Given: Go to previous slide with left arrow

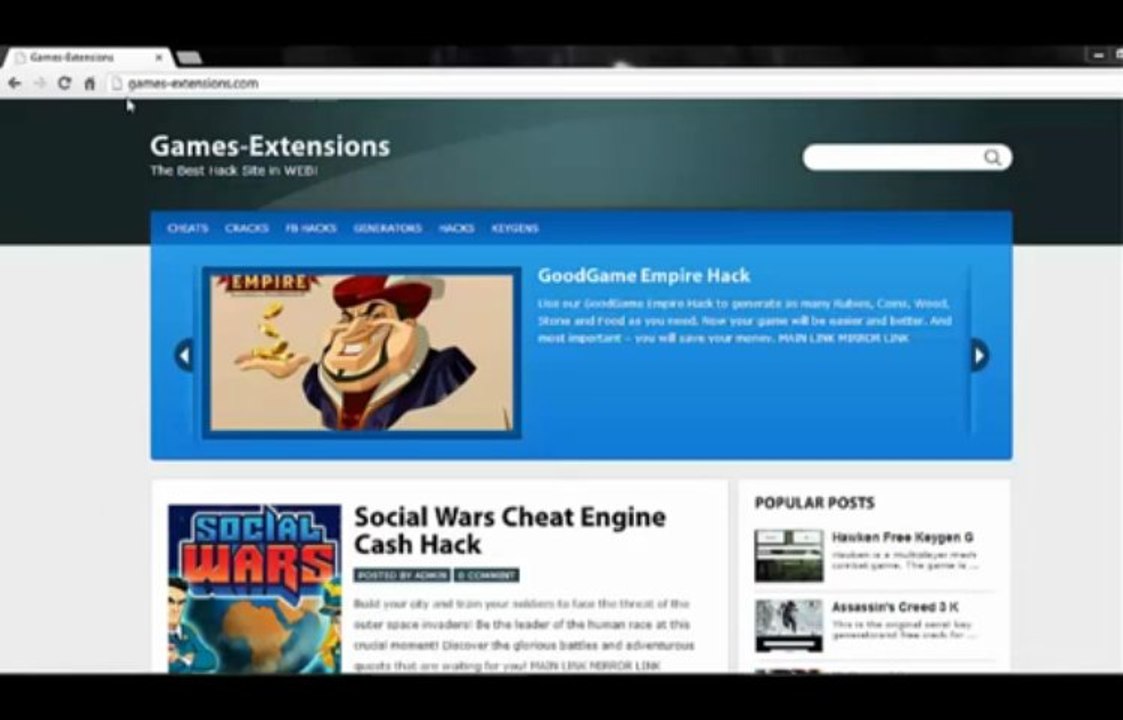Looking at the screenshot, I should click(x=184, y=355).
